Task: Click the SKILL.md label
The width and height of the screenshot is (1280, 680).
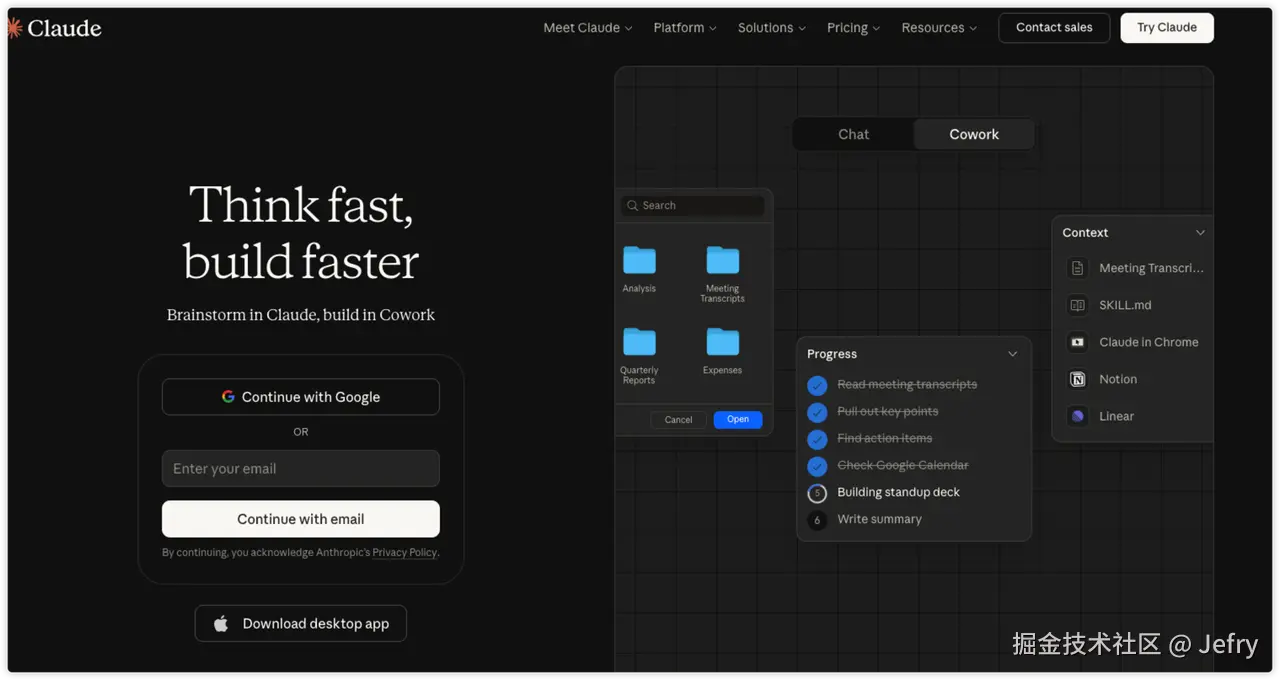Action: point(1125,305)
